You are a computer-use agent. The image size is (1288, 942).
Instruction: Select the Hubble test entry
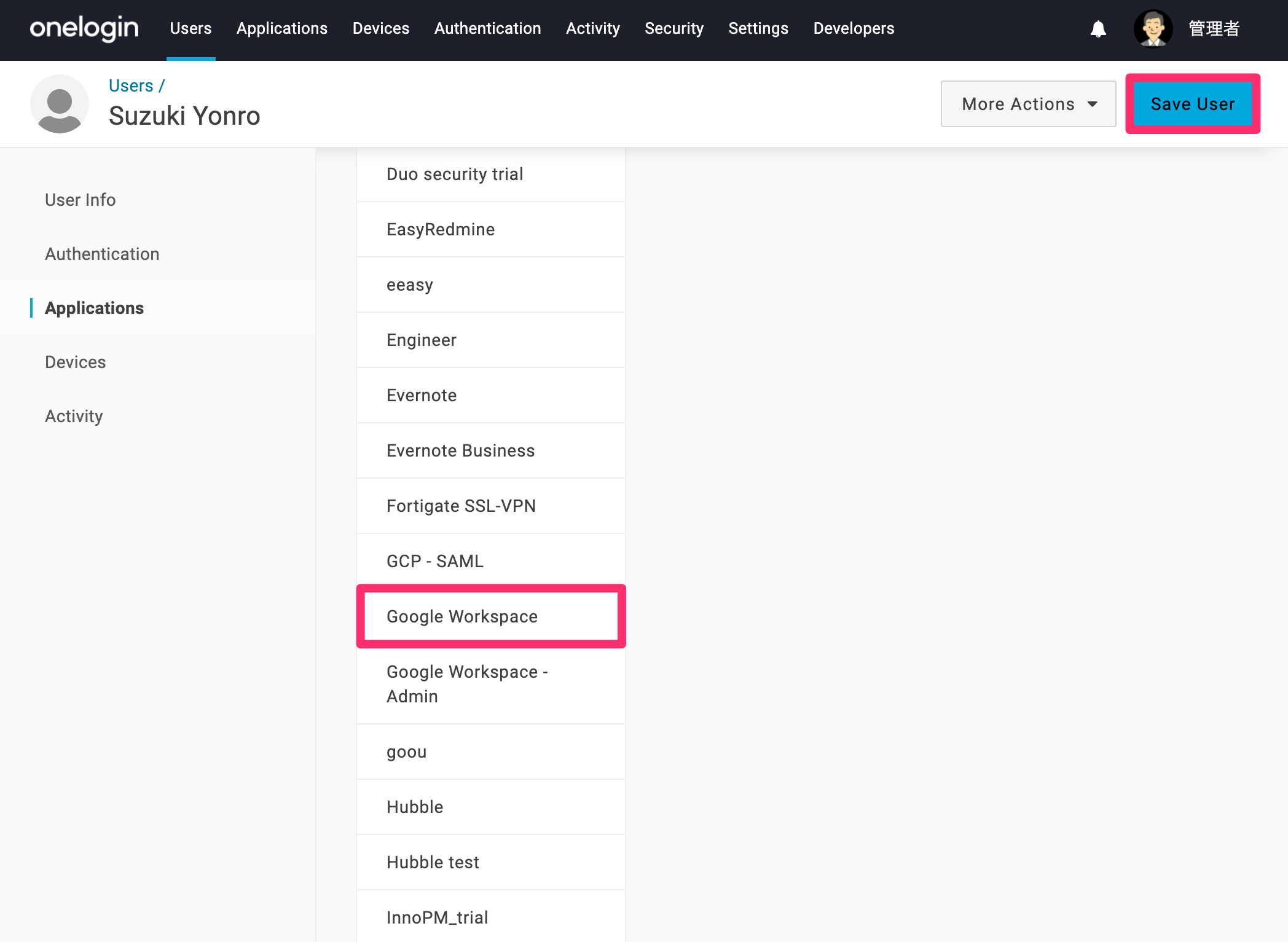point(491,862)
